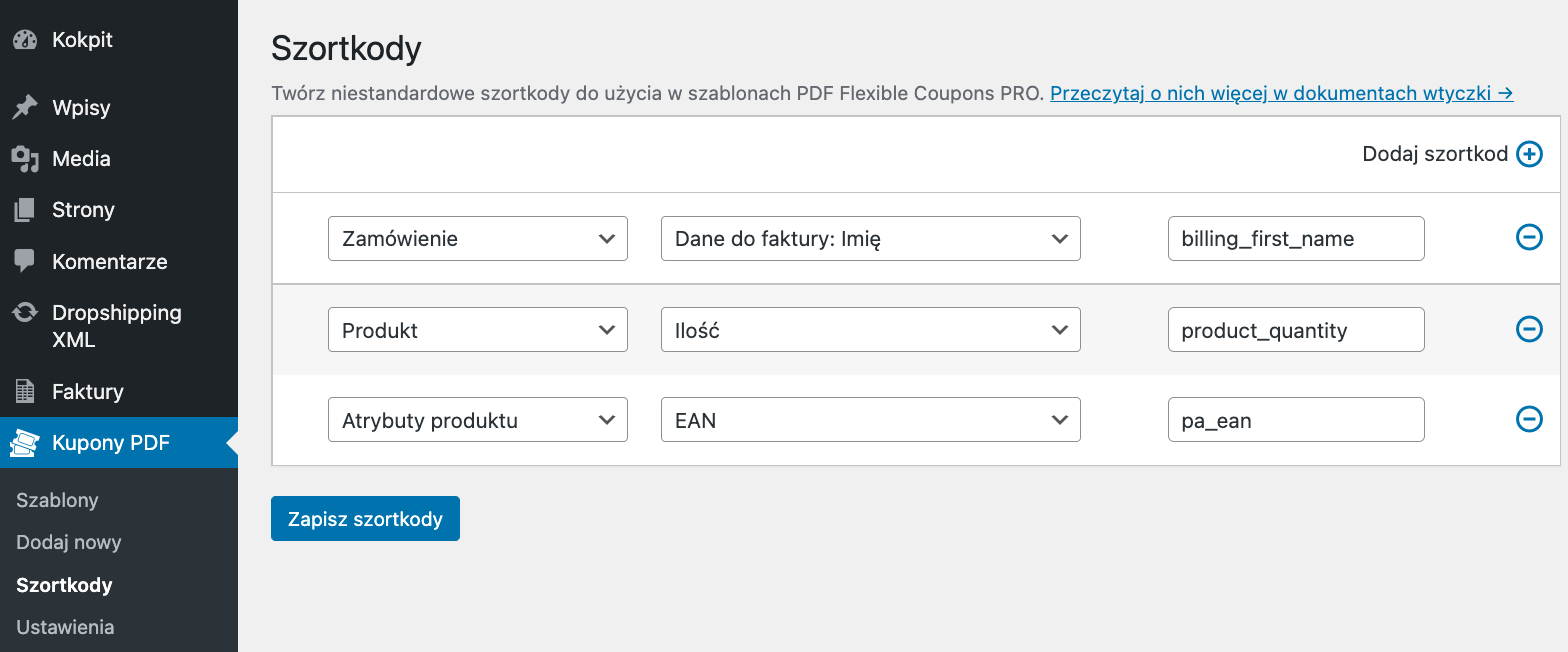Open the Ustawienia submenu item
Image resolution: width=1568 pixels, height=652 pixels.
(x=65, y=627)
